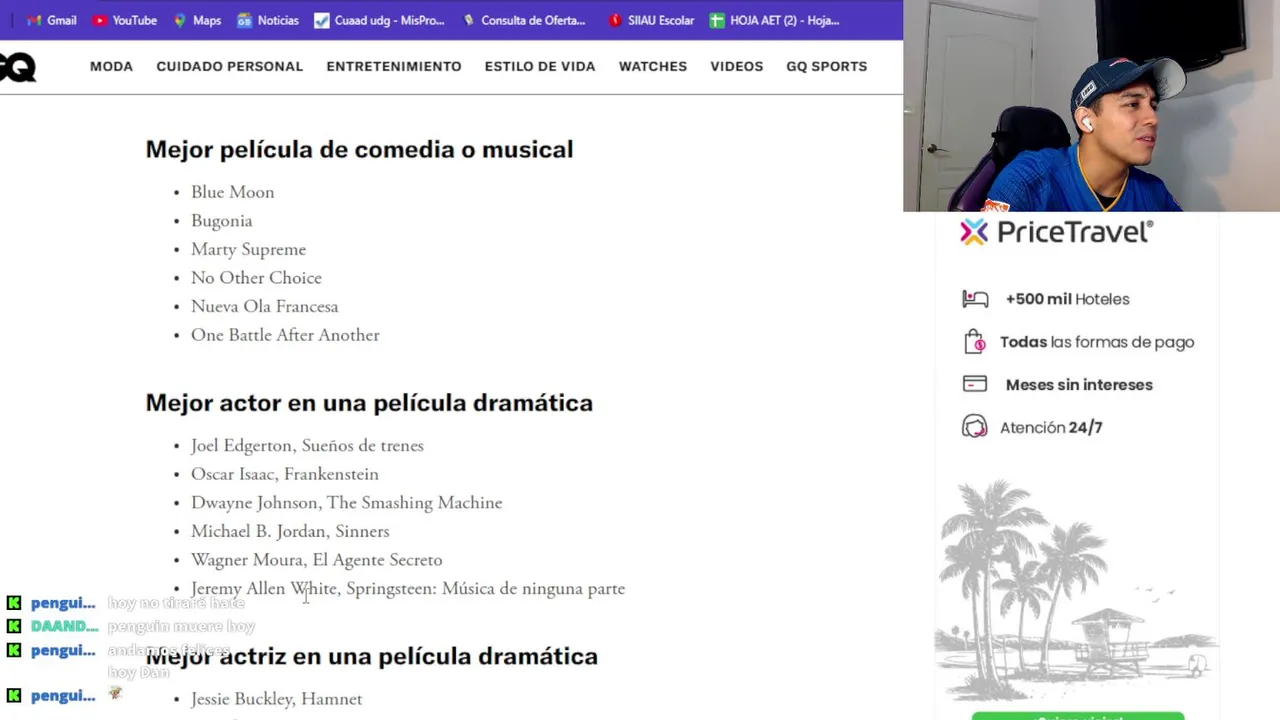Open the Cuaad udg bookmark
Image resolution: width=1280 pixels, height=720 pixels.
point(379,20)
